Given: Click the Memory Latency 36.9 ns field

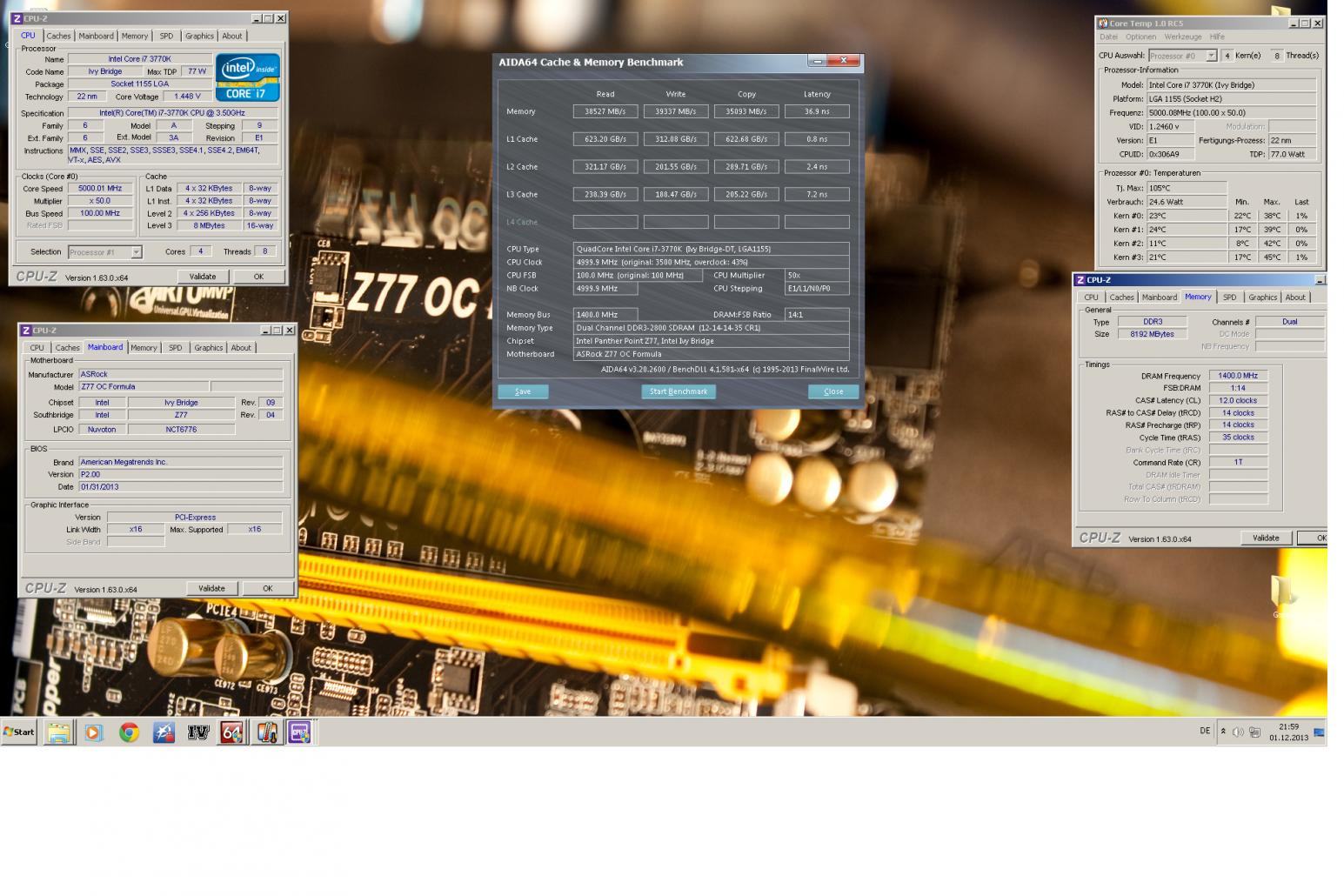Looking at the screenshot, I should (817, 111).
